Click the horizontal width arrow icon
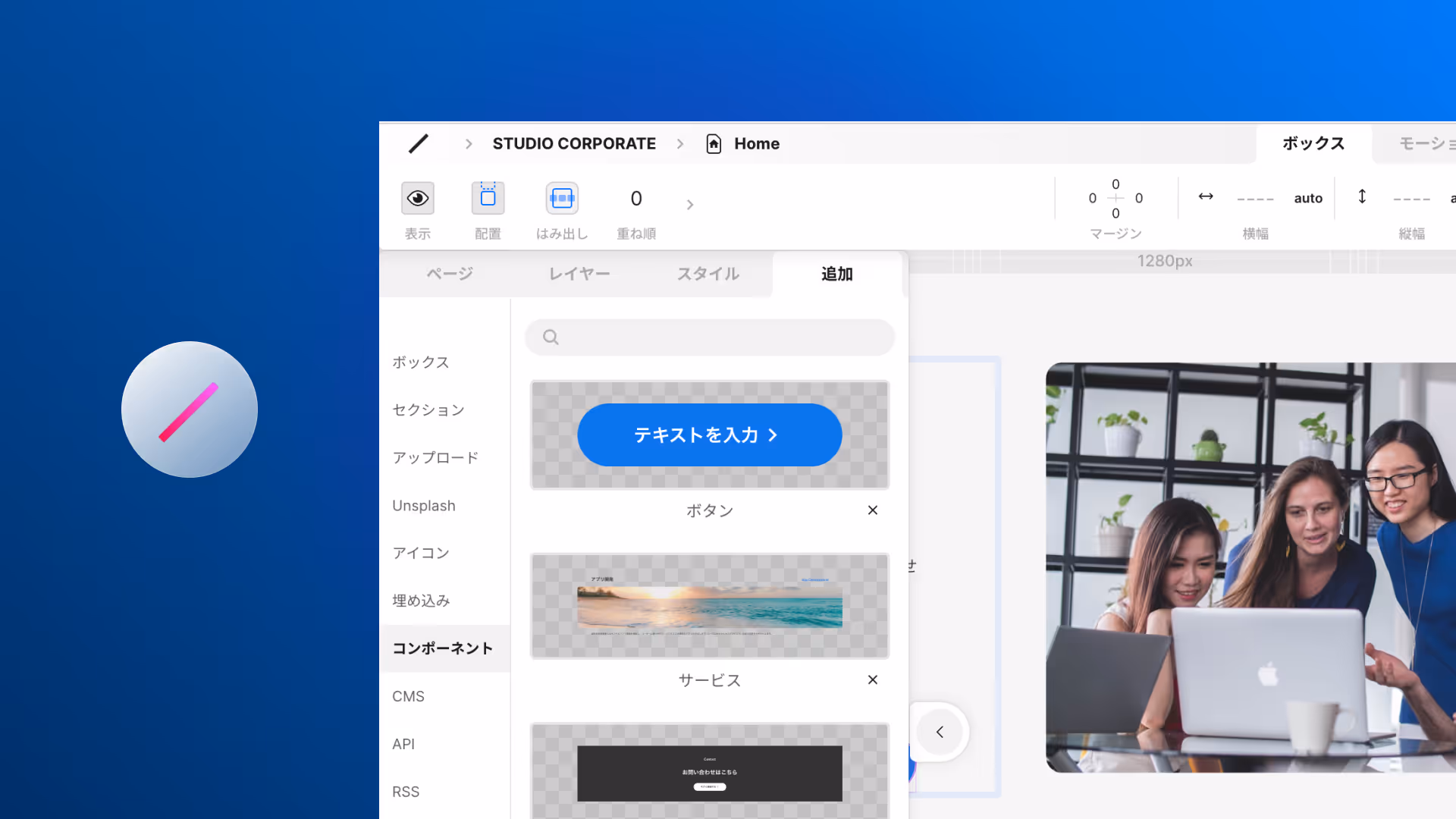Screen dimensions: 1456x819 [1206, 196]
